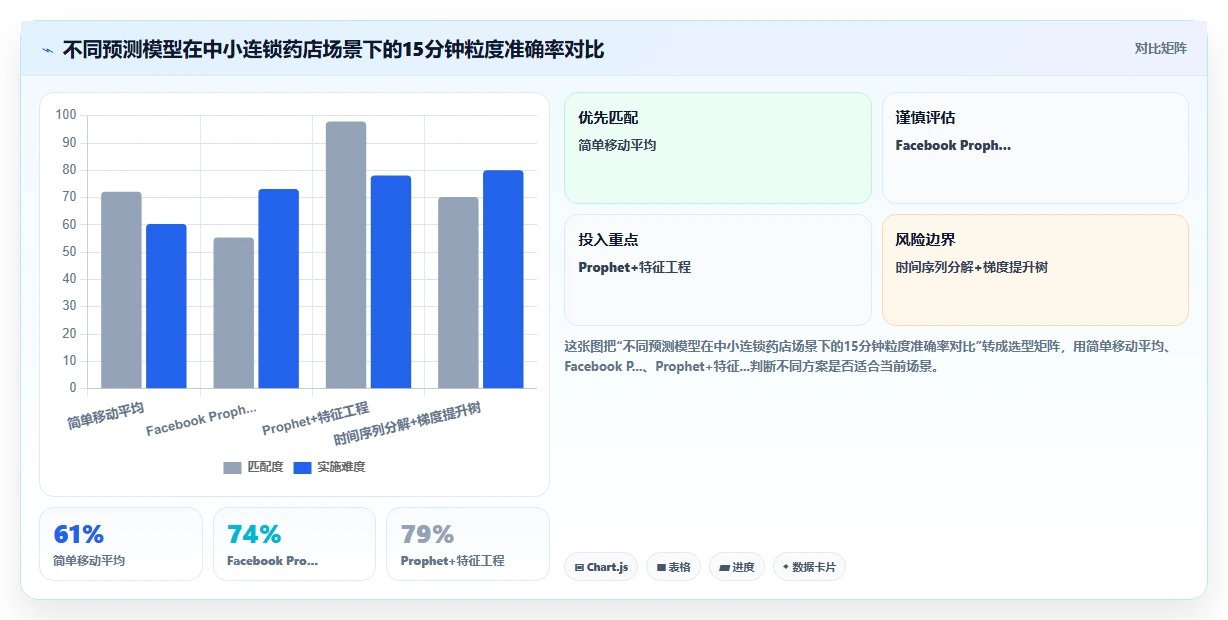Click the gray 匹配度 bar for Prophet+特征工程
The image size is (1228, 620).
click(346, 255)
